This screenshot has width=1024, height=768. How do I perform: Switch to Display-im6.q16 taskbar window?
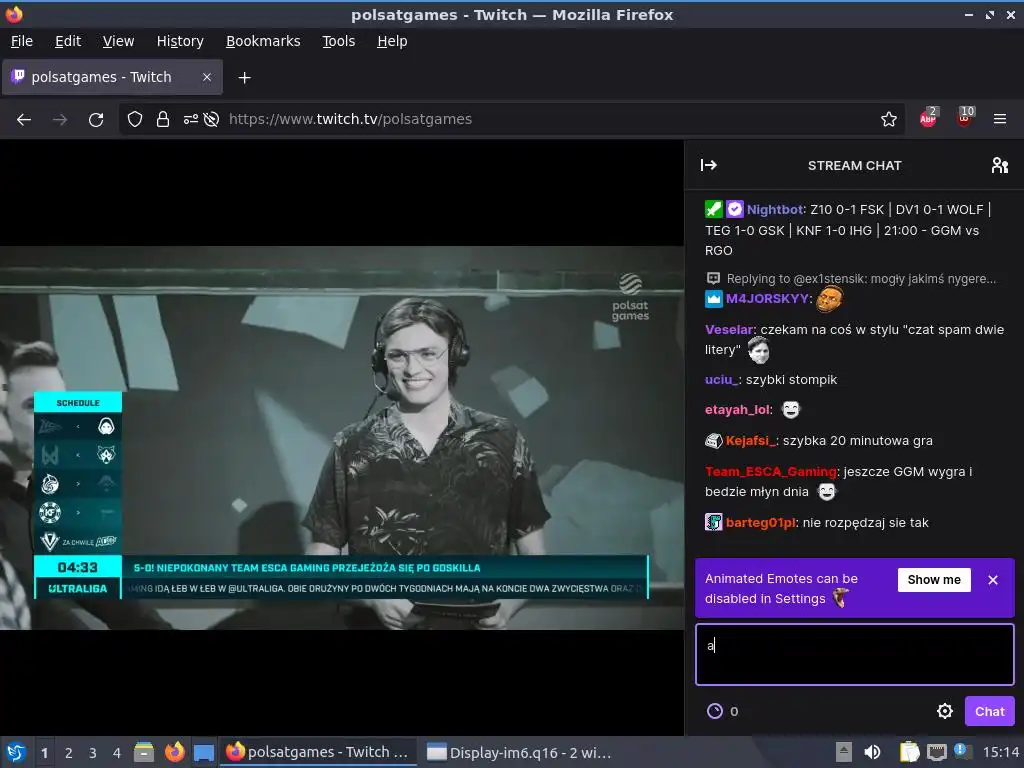(519, 753)
